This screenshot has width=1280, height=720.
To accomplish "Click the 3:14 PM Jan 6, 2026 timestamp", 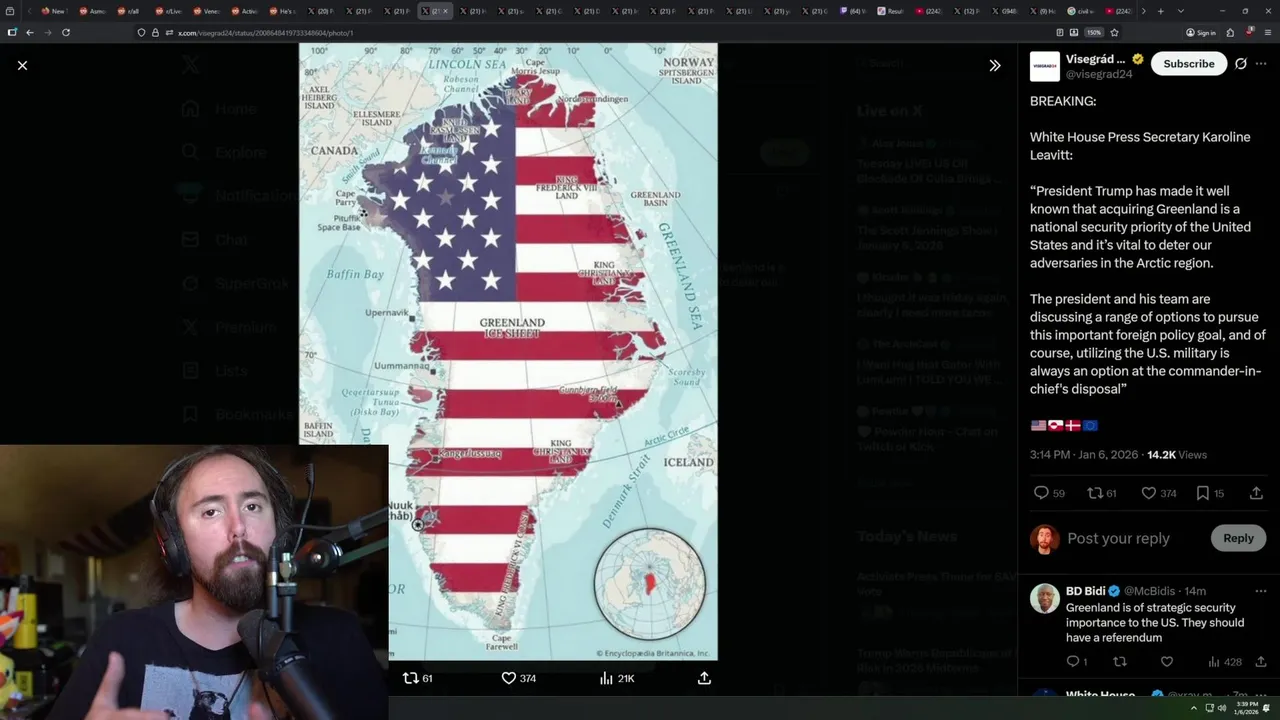I will pyautogui.click(x=1084, y=454).
